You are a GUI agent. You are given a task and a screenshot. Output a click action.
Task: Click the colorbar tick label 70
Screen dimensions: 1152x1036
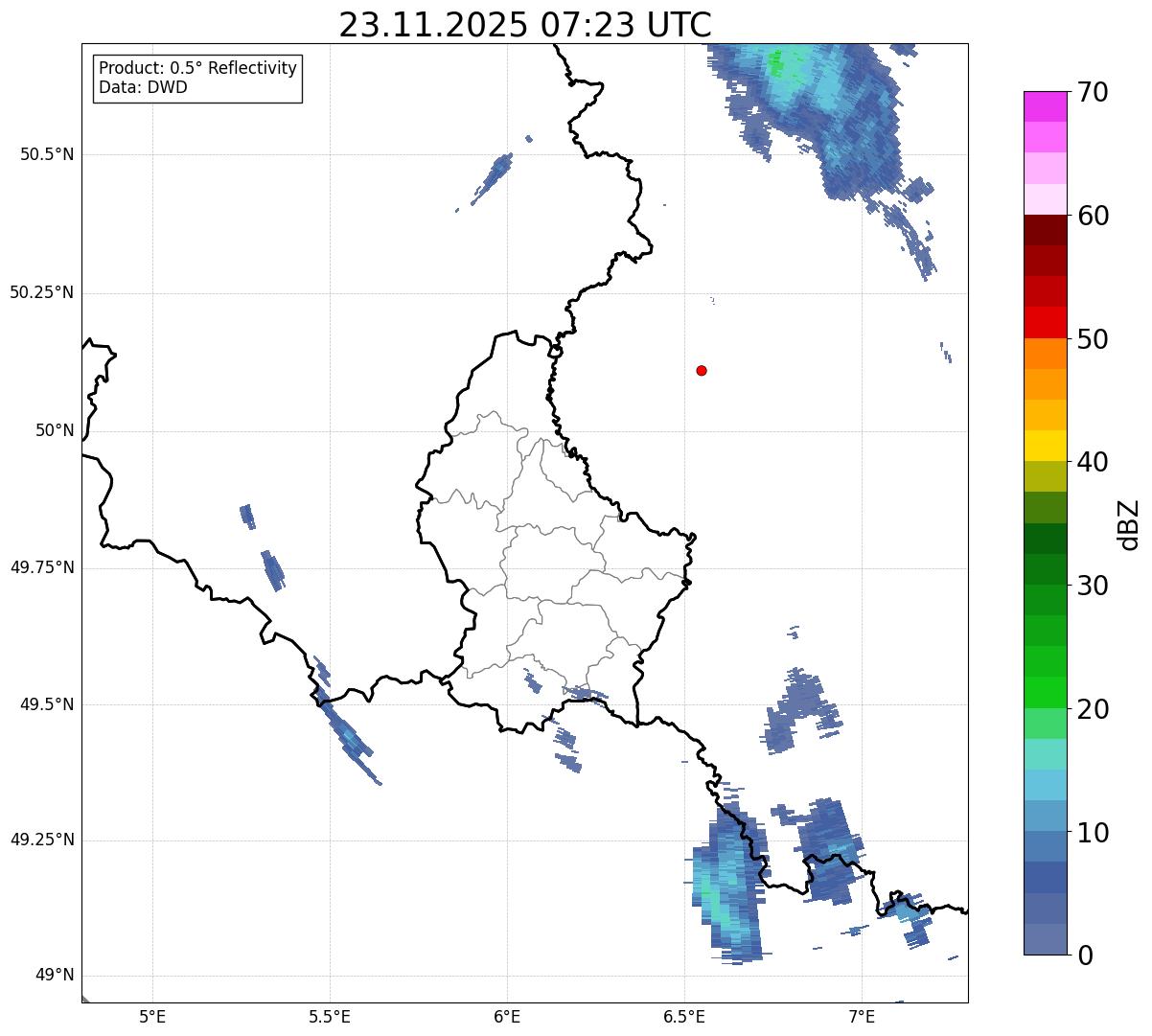point(1094,92)
